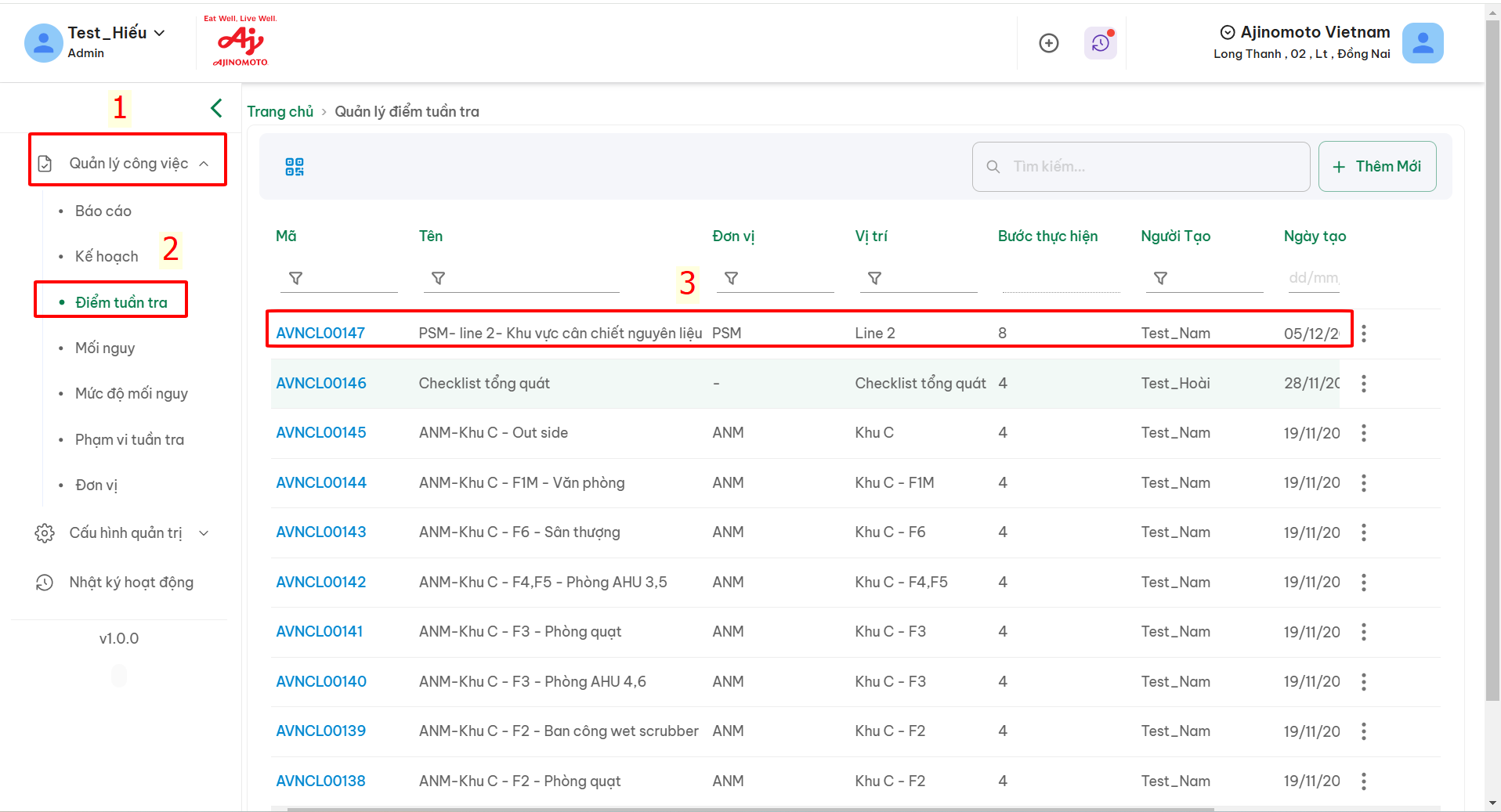1501x812 pixels.
Task: Click the Thêm Mới button
Action: tap(1377, 167)
